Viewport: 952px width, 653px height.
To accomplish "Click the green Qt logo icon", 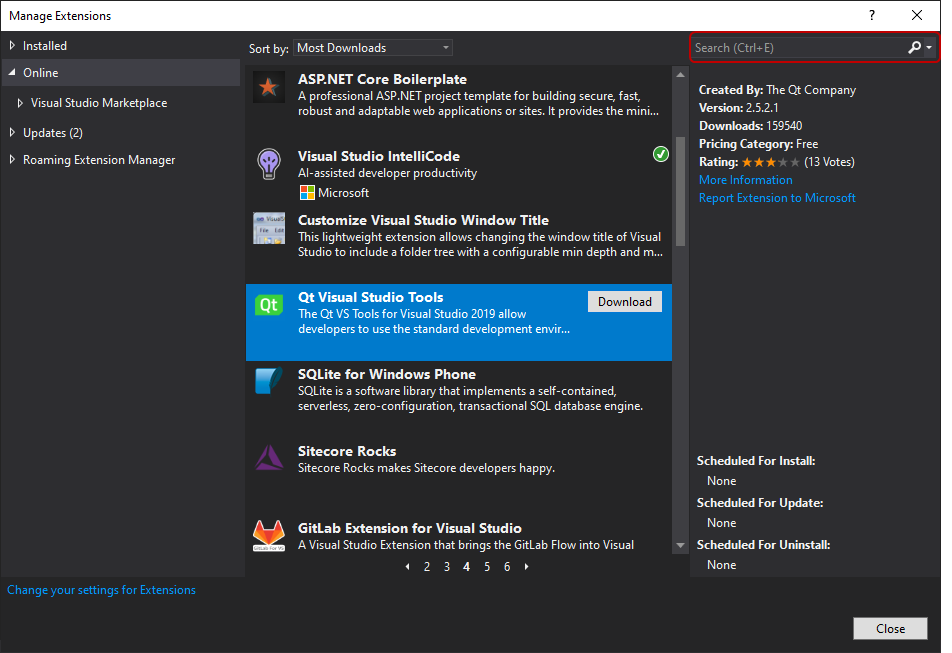I will [x=268, y=305].
